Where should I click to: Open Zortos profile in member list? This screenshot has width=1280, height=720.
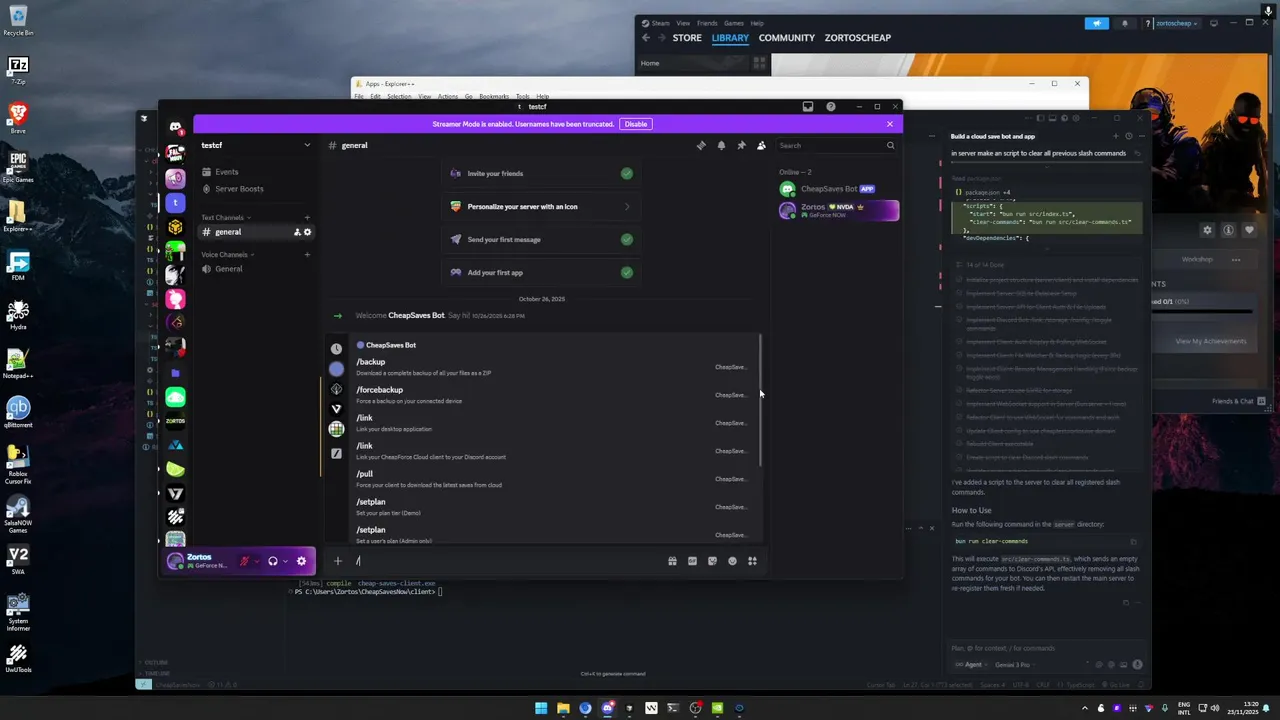(838, 210)
